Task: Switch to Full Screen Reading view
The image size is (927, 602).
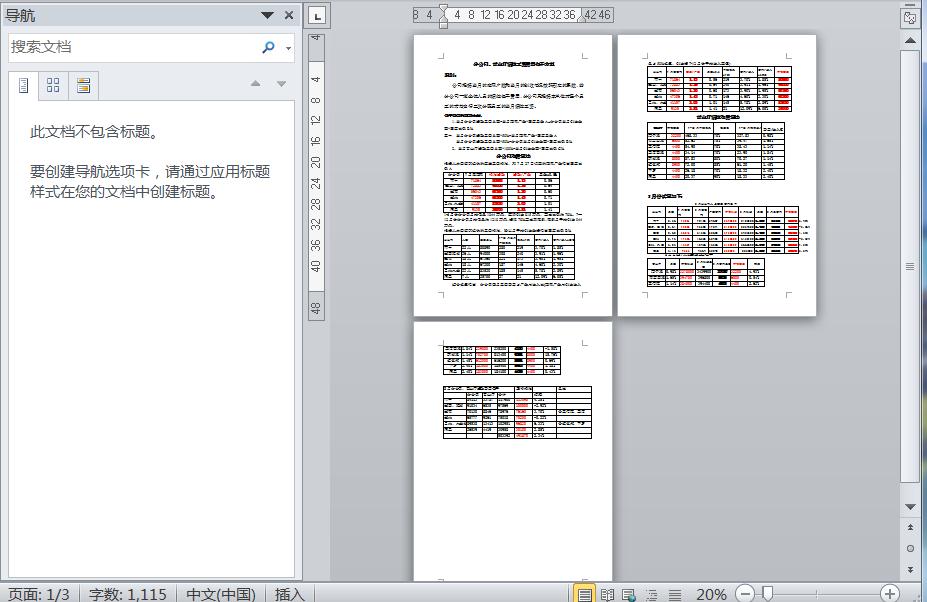Action: tap(606, 594)
